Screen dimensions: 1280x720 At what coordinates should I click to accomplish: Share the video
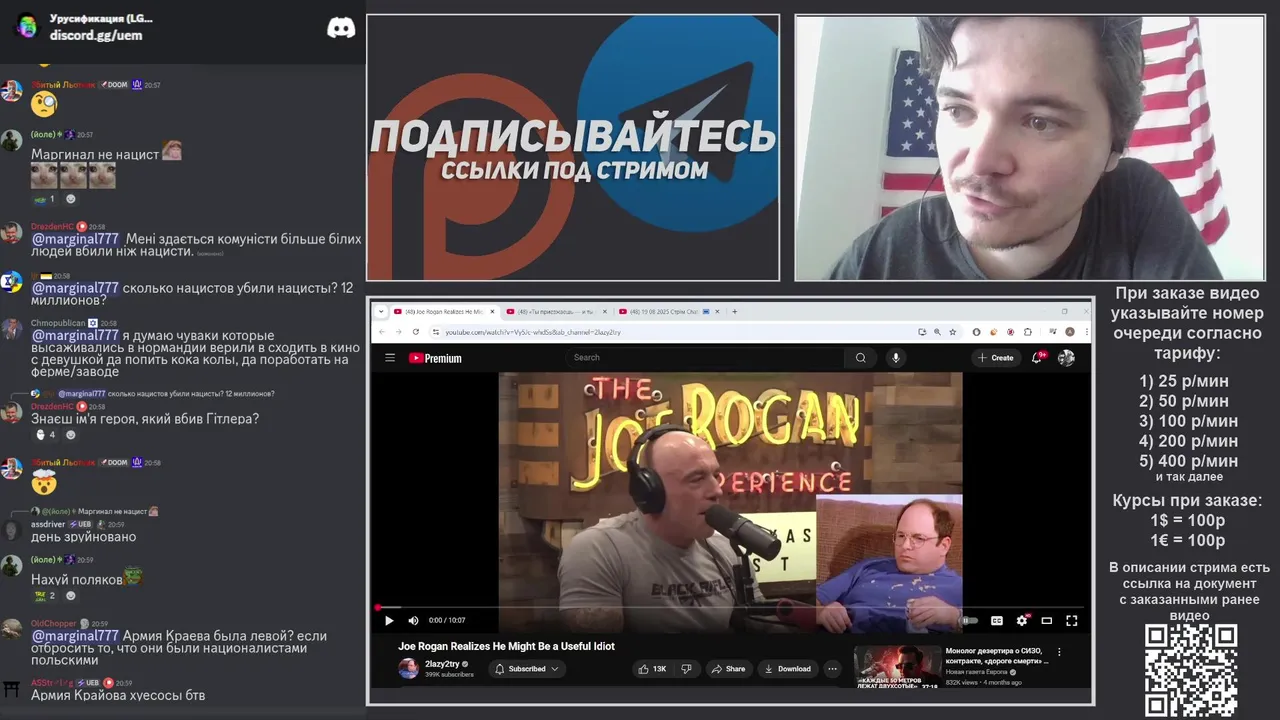coord(729,669)
